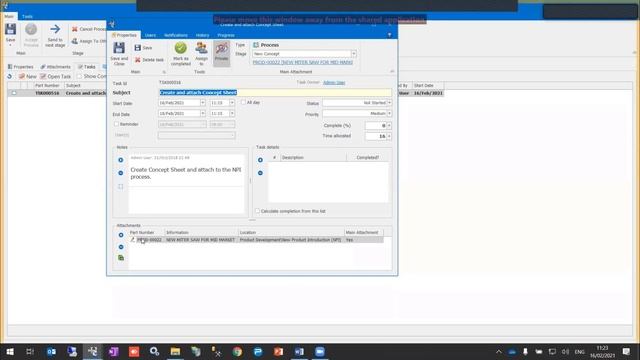The image size is (640, 360).
Task: Switch to the Progress tab
Action: pyautogui.click(x=226, y=36)
